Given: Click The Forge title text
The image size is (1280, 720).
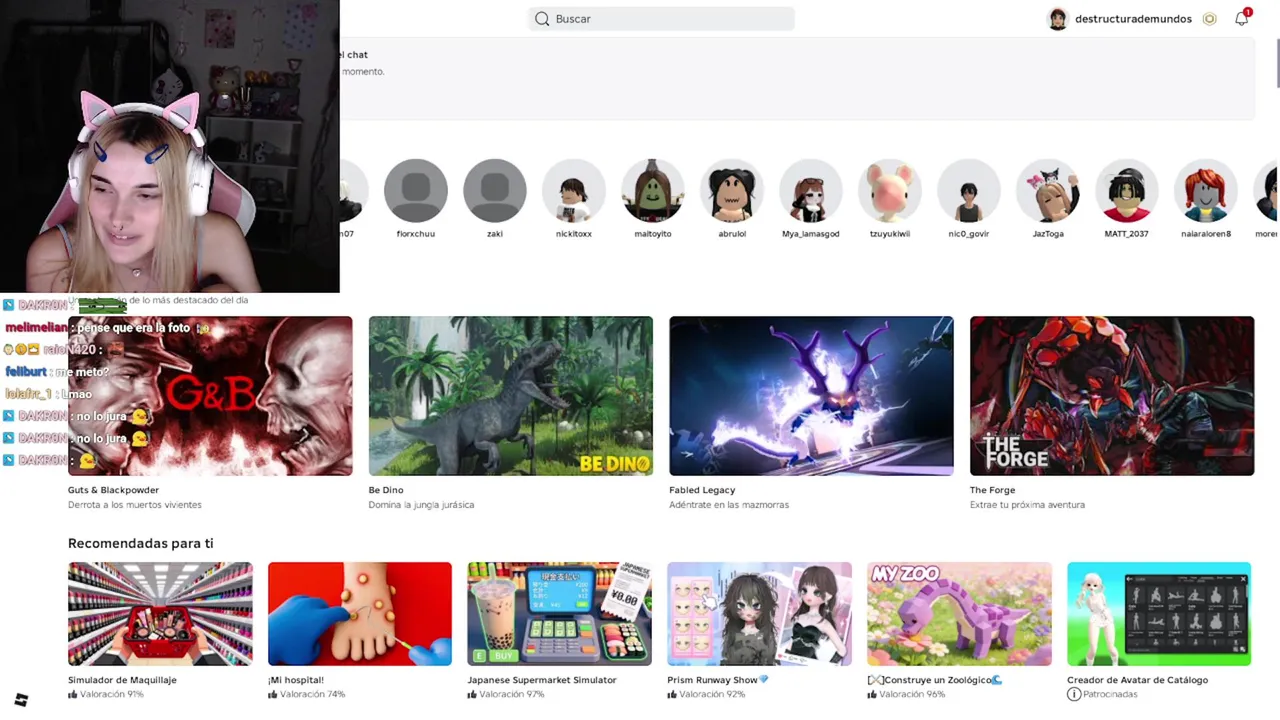Looking at the screenshot, I should click(992, 490).
